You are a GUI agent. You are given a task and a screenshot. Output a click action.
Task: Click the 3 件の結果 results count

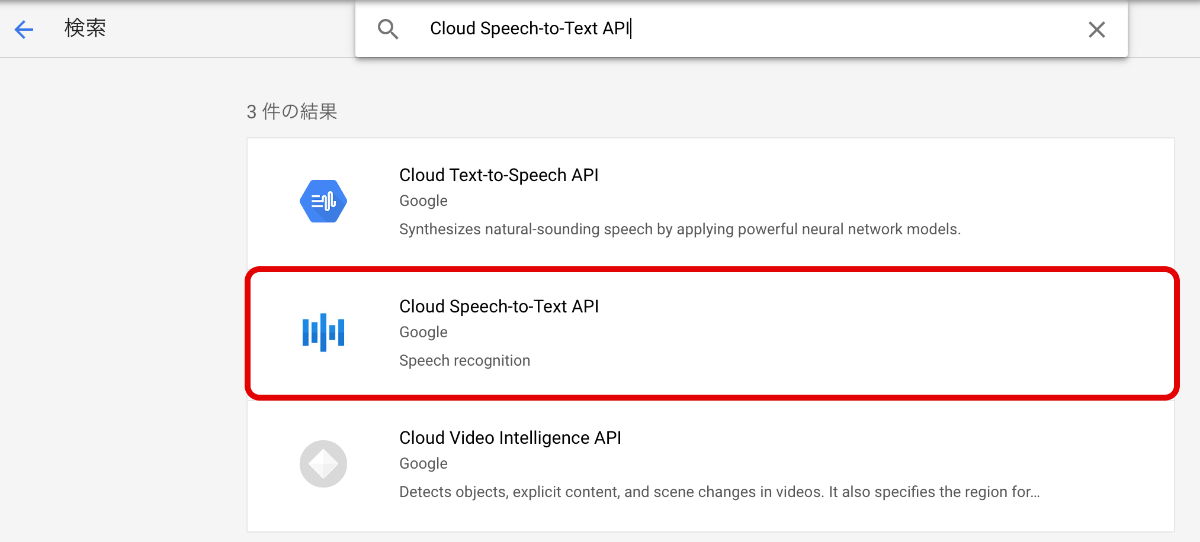click(x=292, y=112)
